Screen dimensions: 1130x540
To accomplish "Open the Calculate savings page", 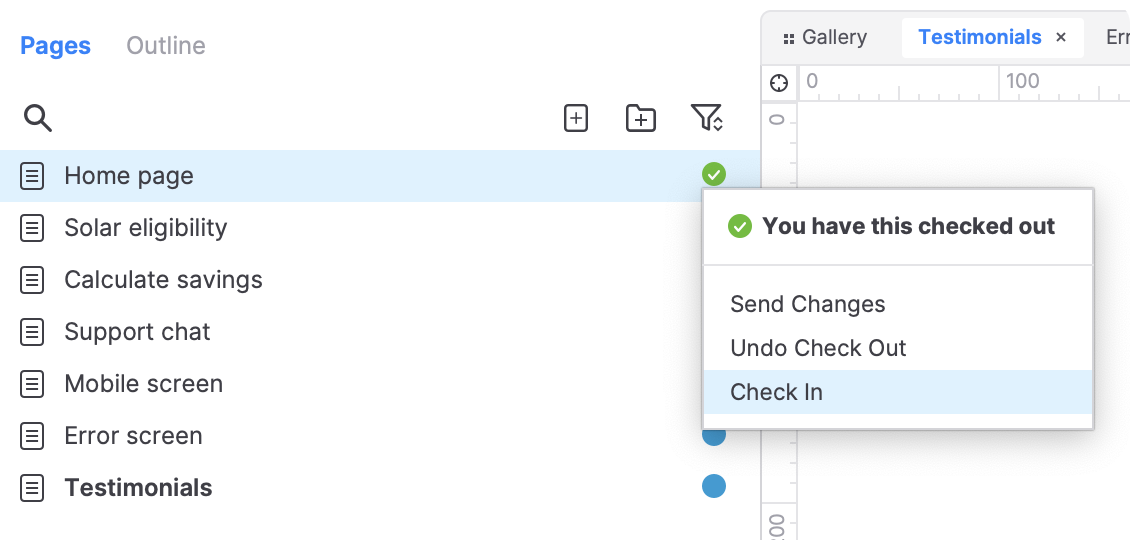I will (163, 280).
